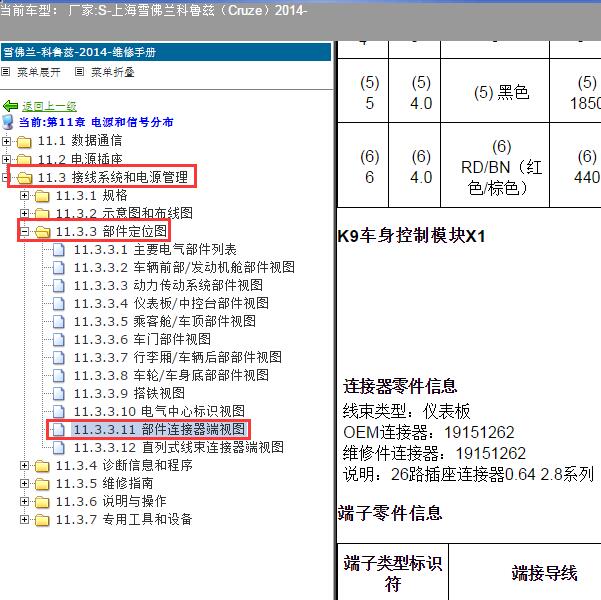Click folder icon of 11.3.1 规格
The height and width of the screenshot is (600, 601).
(42, 196)
